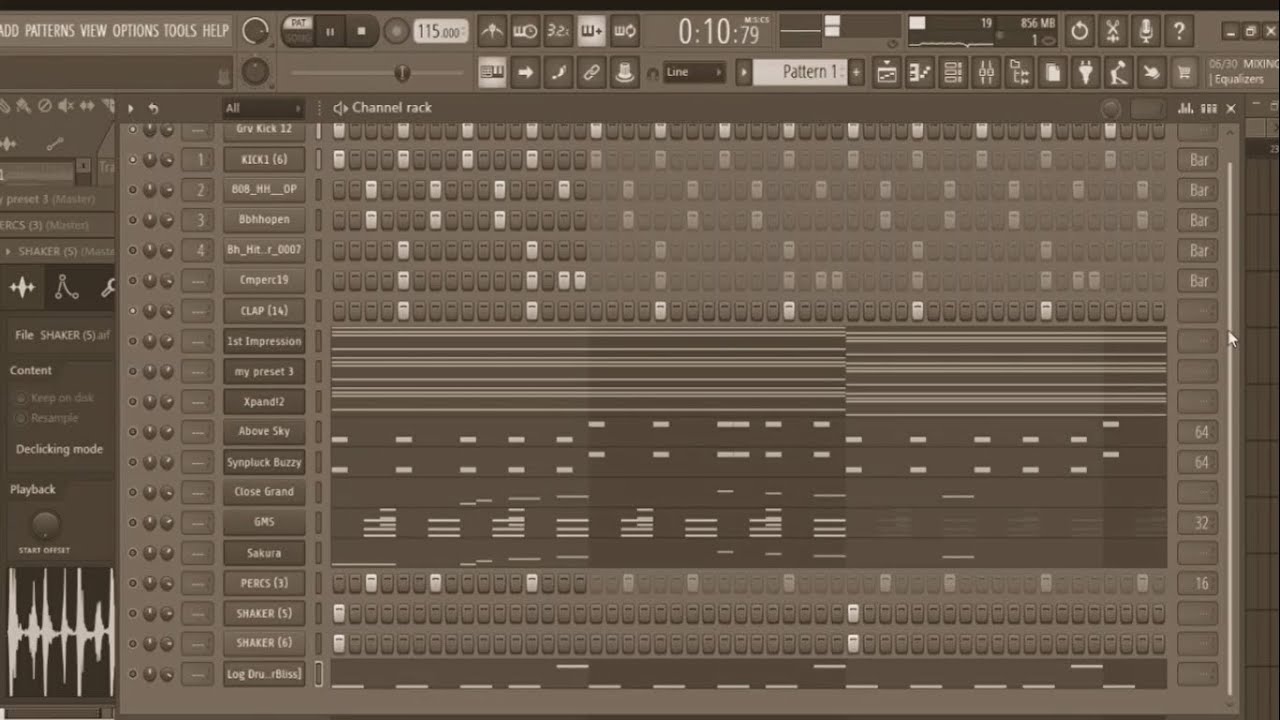Add a new pattern with plus button

point(856,72)
